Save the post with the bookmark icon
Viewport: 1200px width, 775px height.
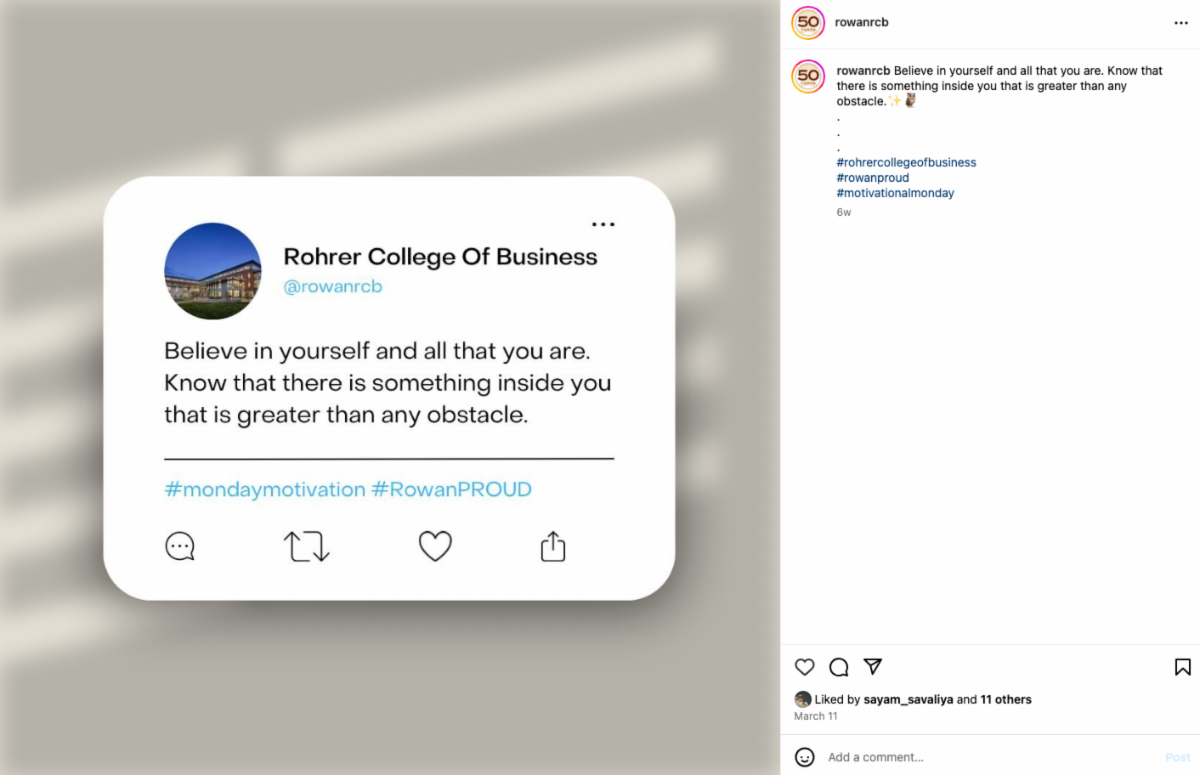[1182, 667]
